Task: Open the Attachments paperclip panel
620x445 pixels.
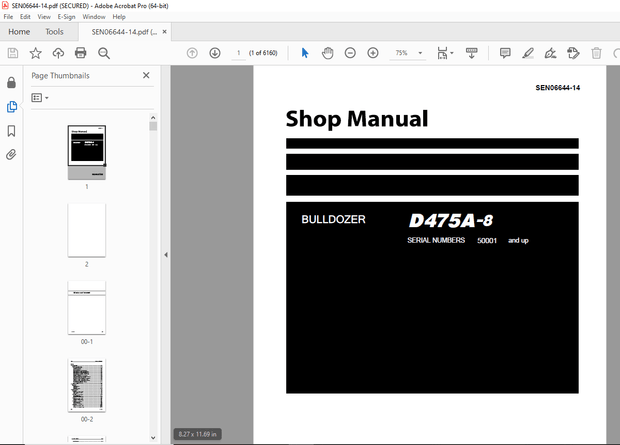Action: click(x=11, y=155)
